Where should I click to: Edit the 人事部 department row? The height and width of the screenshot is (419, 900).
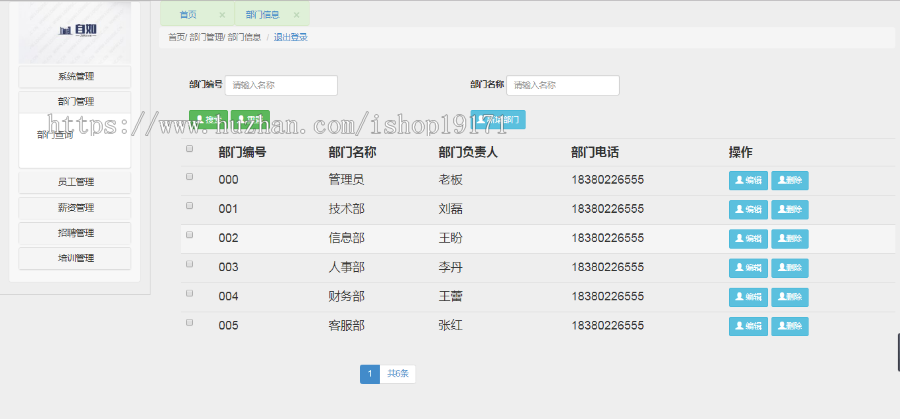[748, 268]
